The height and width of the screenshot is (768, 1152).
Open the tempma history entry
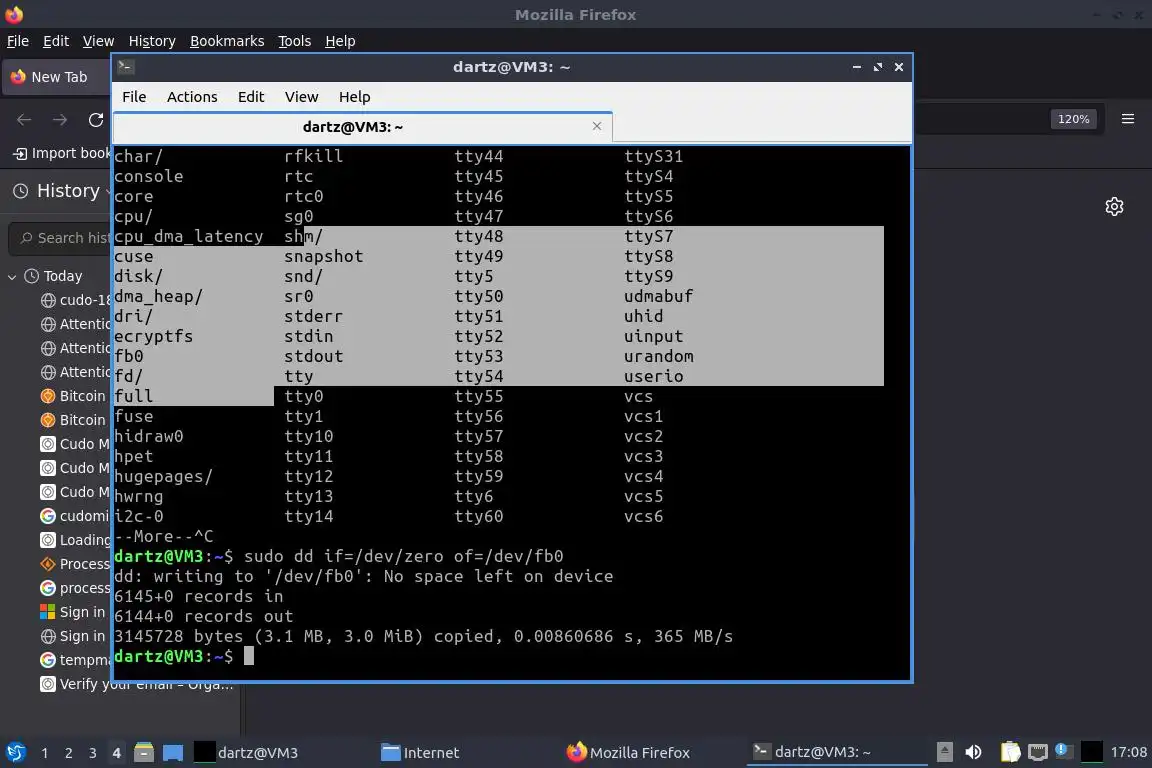(x=75, y=660)
